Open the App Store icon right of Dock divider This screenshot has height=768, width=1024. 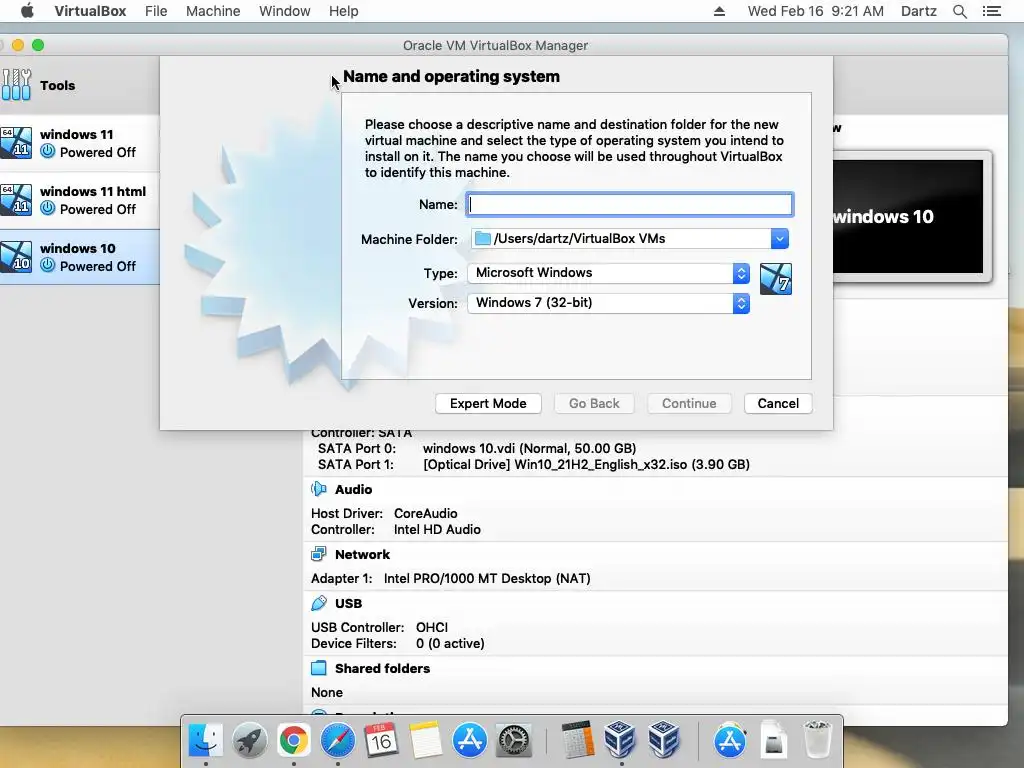[729, 741]
